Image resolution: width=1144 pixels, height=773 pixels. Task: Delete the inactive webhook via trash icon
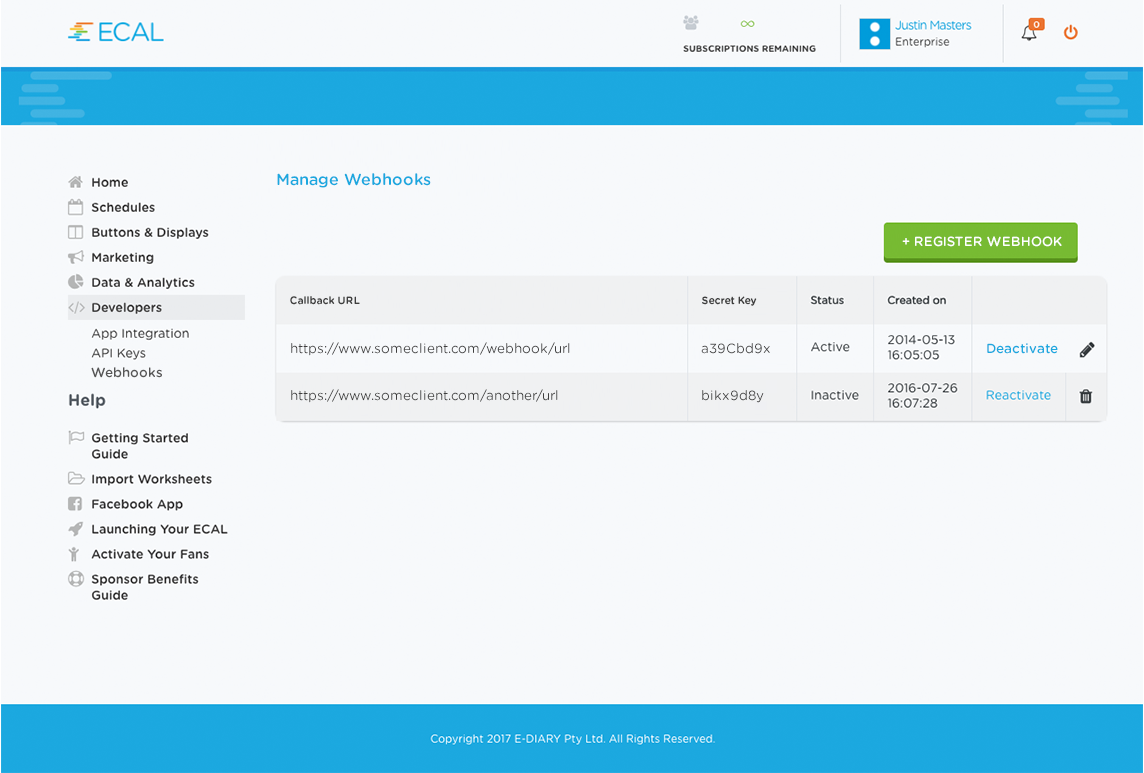(1086, 396)
